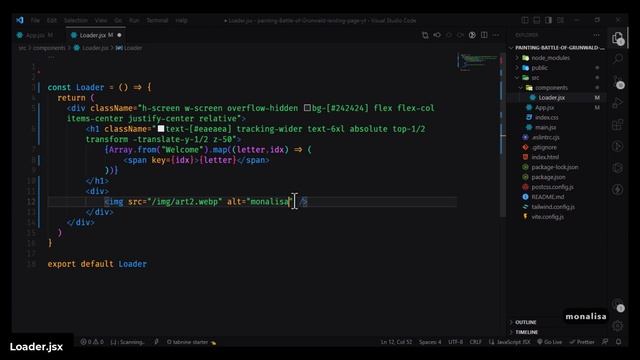Open the Search view in activity bar
The height and width of the screenshot is (360, 640).
[x=618, y=59]
